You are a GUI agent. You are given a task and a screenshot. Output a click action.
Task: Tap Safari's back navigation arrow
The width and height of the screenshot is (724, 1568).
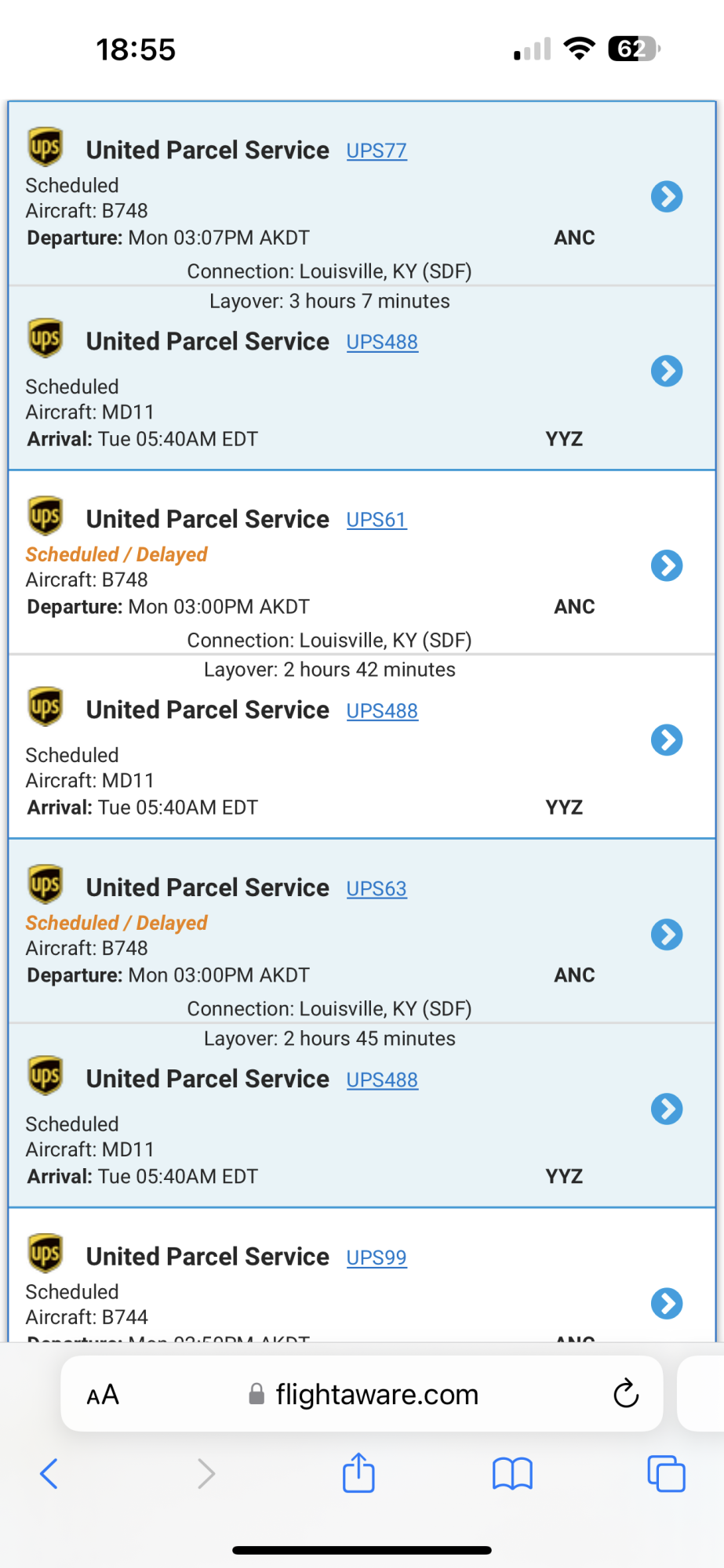click(x=49, y=1474)
